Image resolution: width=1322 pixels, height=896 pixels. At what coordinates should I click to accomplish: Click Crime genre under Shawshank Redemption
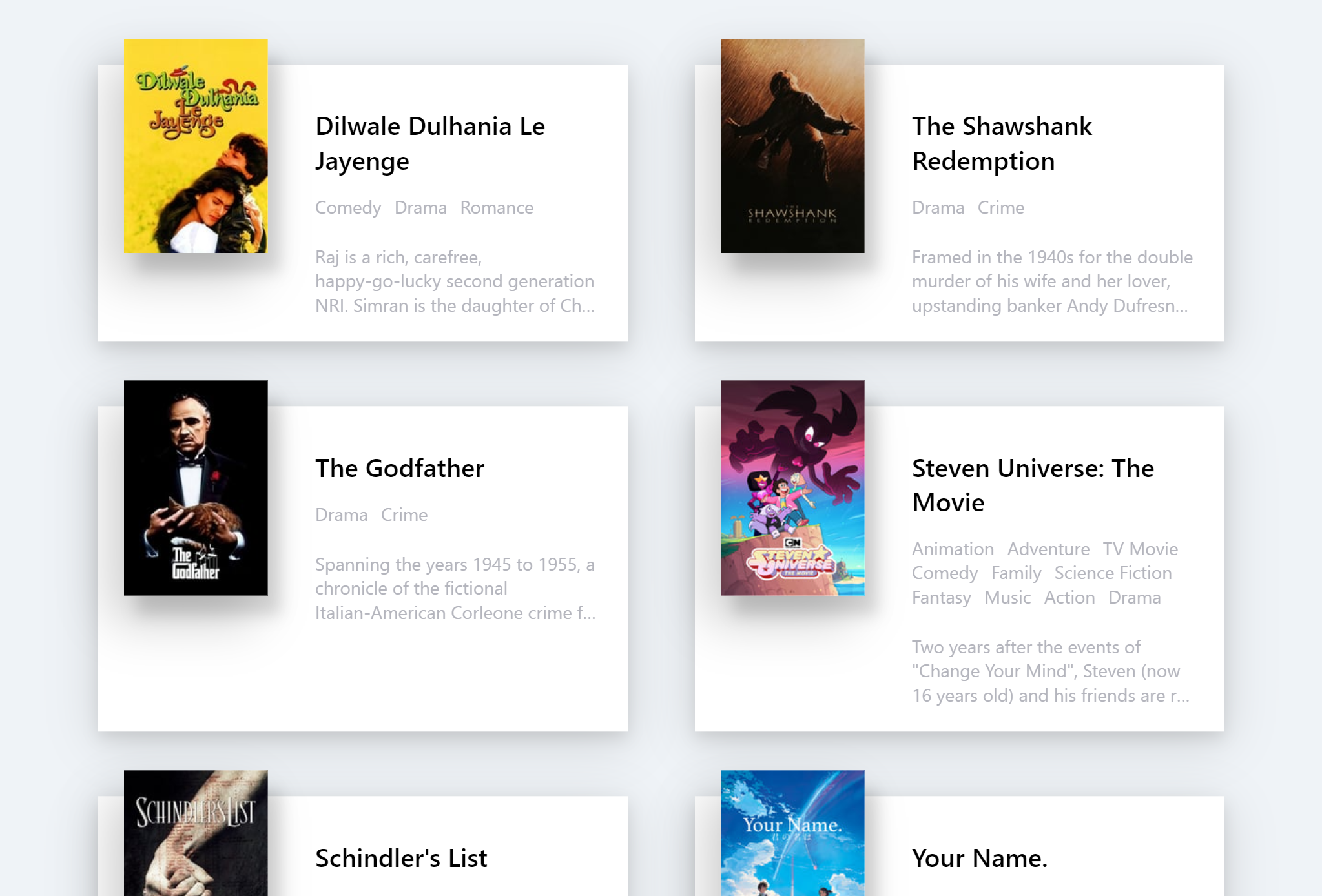tap(1000, 208)
